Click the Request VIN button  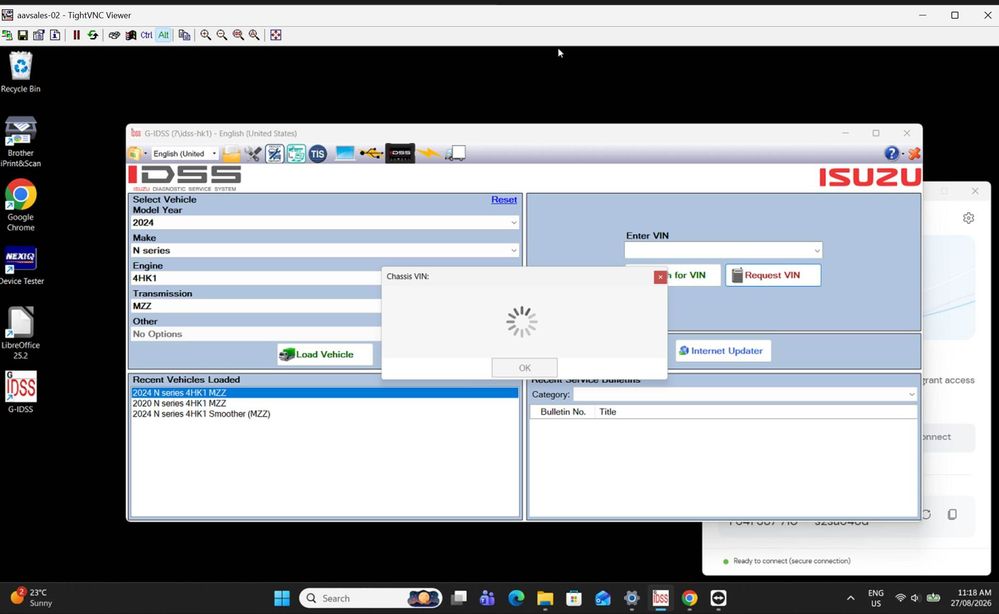coord(773,275)
